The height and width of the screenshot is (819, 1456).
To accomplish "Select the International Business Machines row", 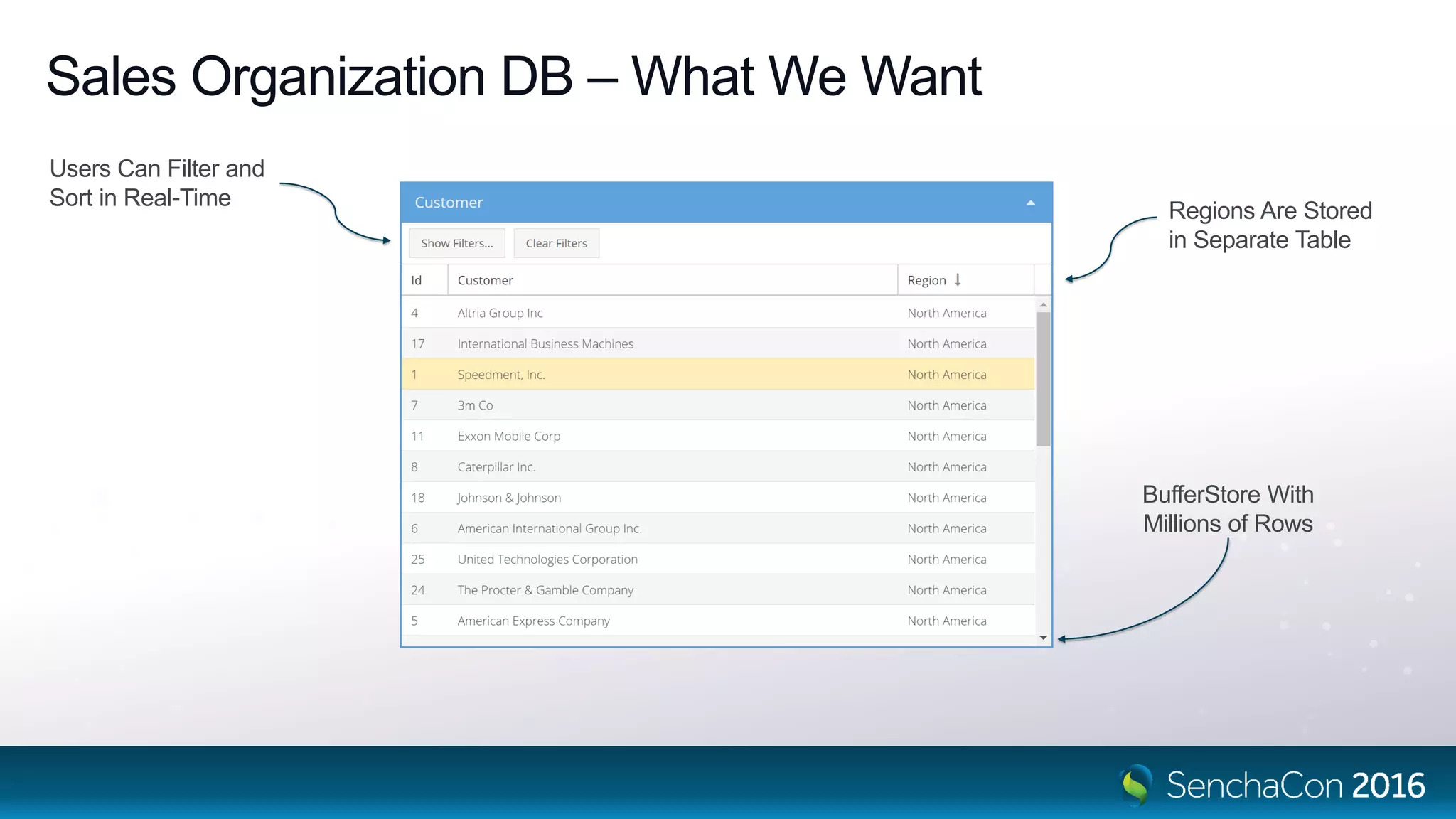I will pos(718,343).
